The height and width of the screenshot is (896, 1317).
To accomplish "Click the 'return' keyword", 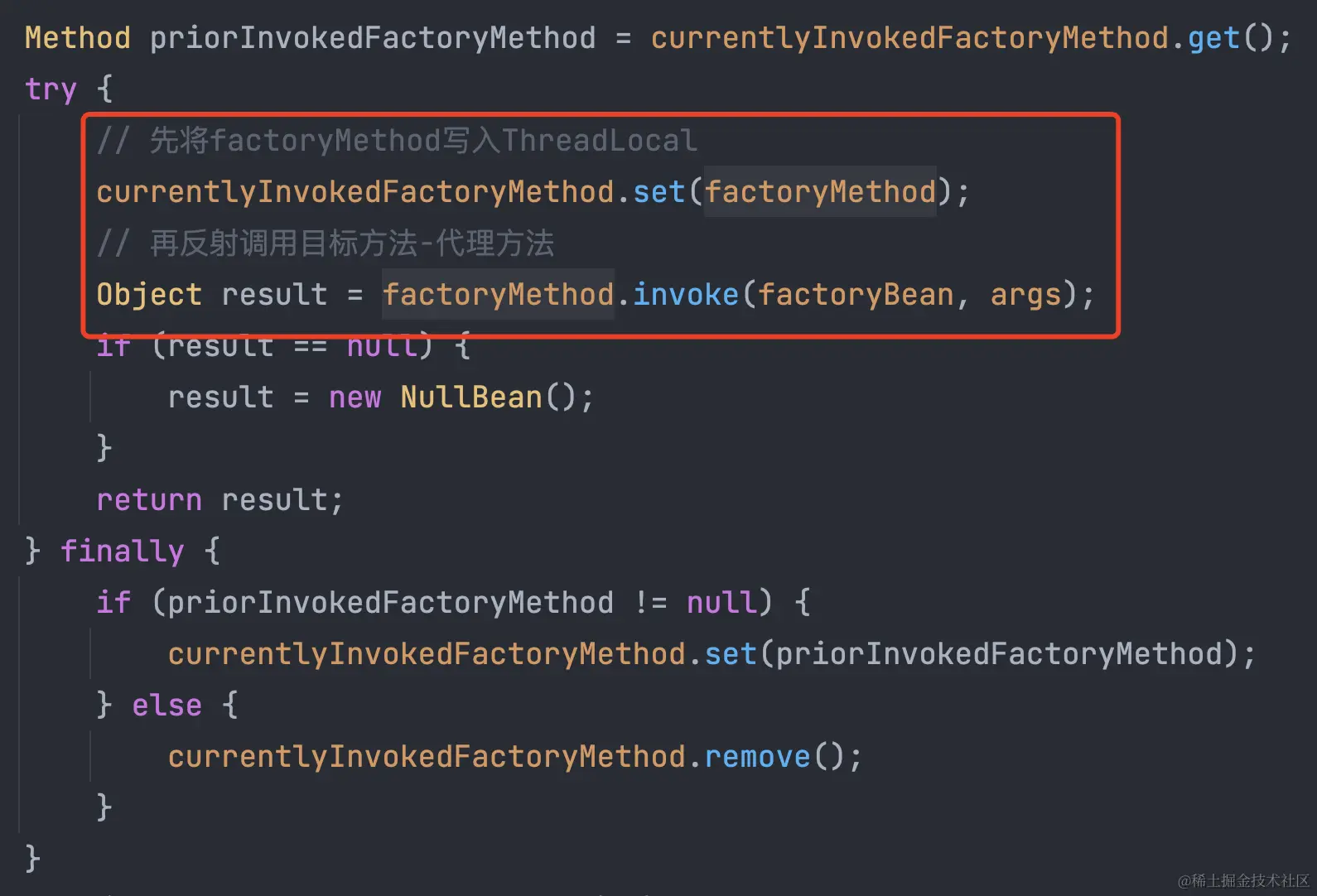I will coord(149,500).
